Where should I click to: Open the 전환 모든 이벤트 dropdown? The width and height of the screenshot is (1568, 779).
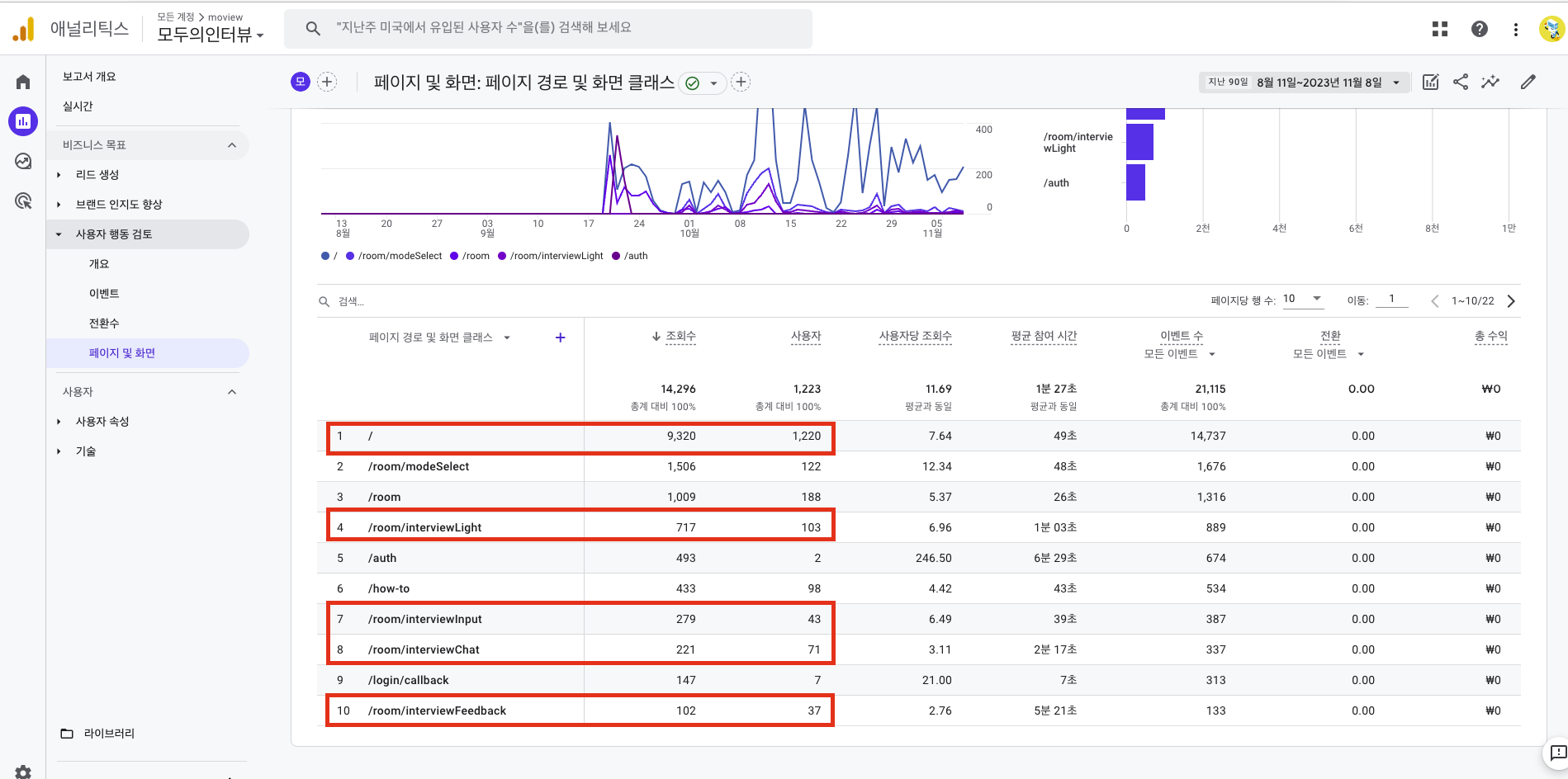1329,354
